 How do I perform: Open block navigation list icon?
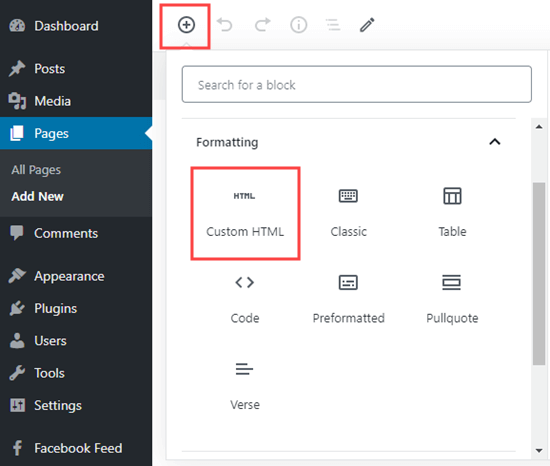coord(333,25)
